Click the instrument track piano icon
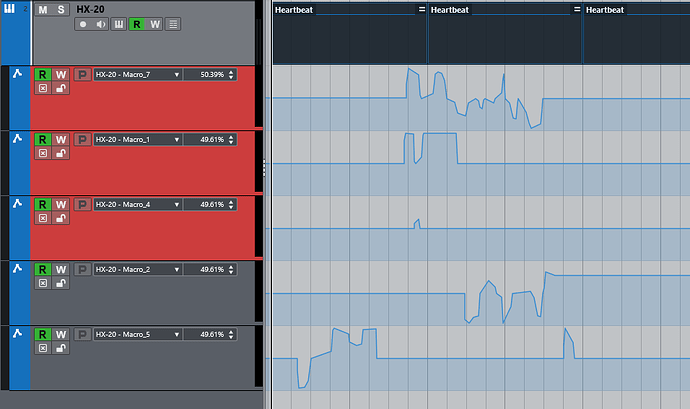Screen dimensions: 690x409 pos(9,8)
